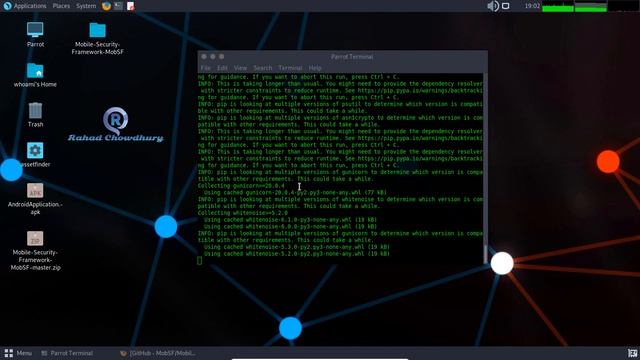Open the Places menu

point(61,6)
